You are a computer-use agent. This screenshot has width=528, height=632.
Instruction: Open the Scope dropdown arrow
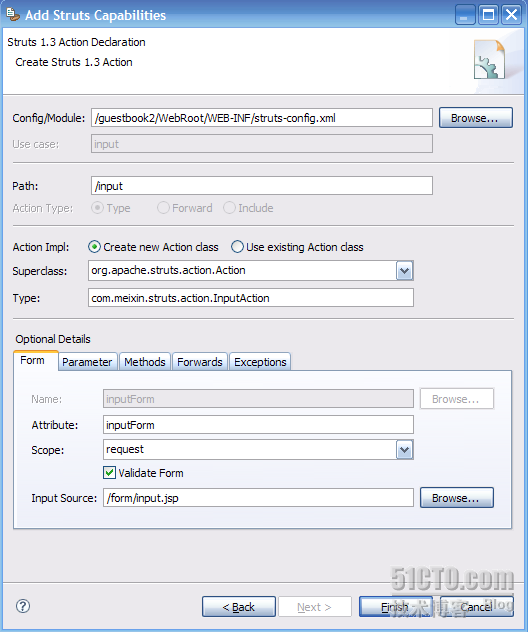(405, 450)
